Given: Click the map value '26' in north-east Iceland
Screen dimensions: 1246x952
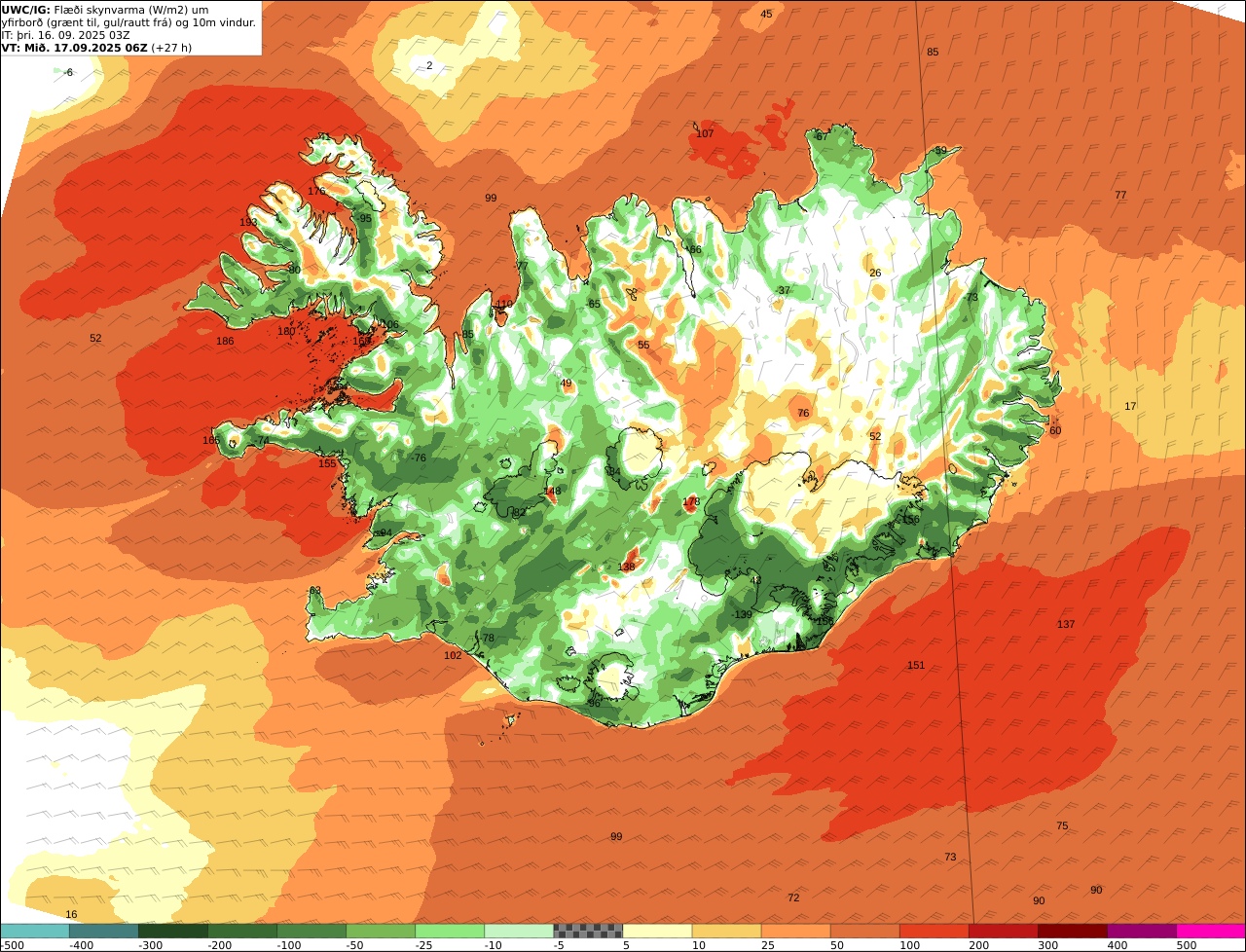Looking at the screenshot, I should click(875, 273).
